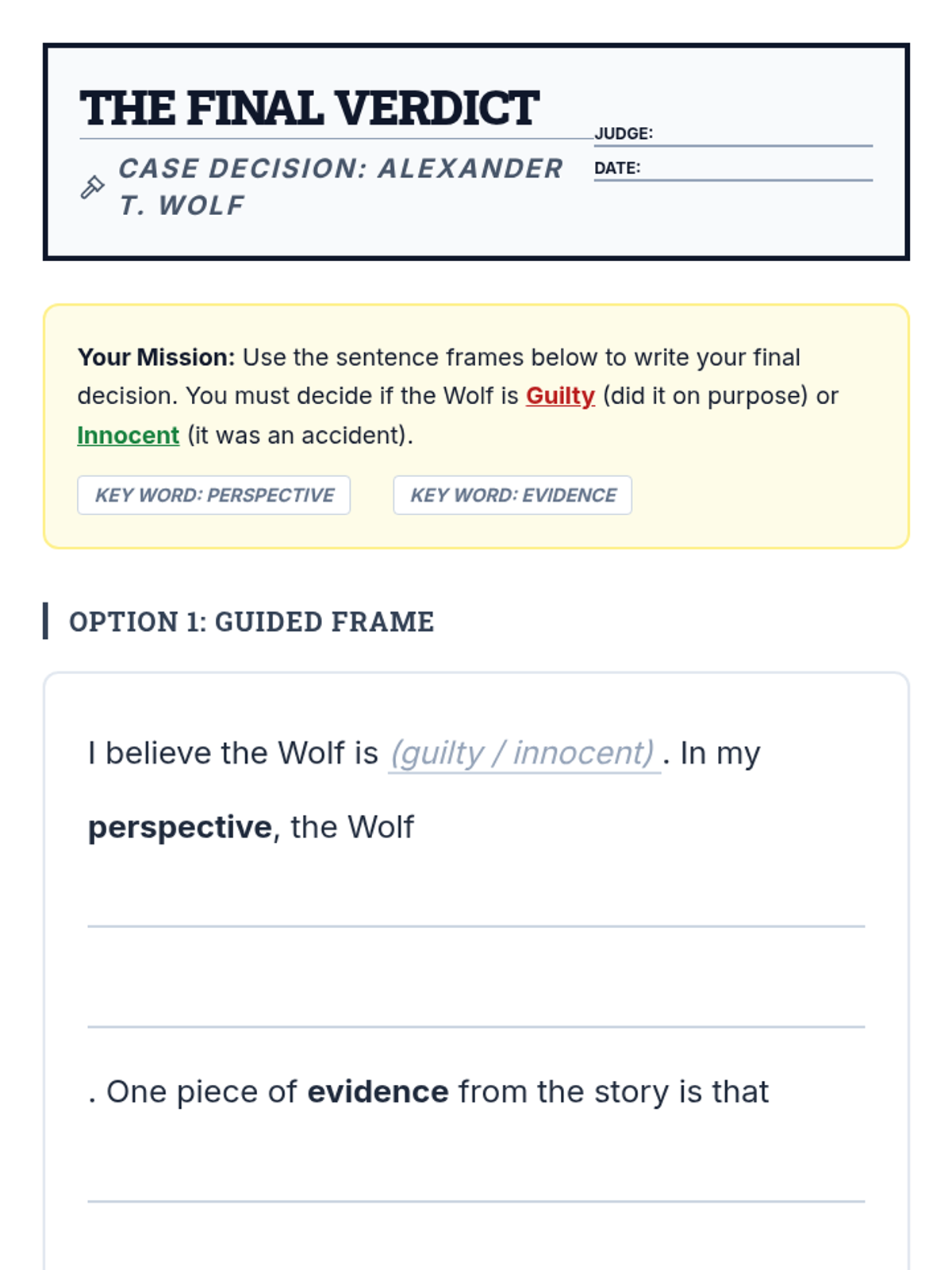Click the bold word "evidence" in the frame
The image size is (952, 1270).
(x=378, y=1092)
